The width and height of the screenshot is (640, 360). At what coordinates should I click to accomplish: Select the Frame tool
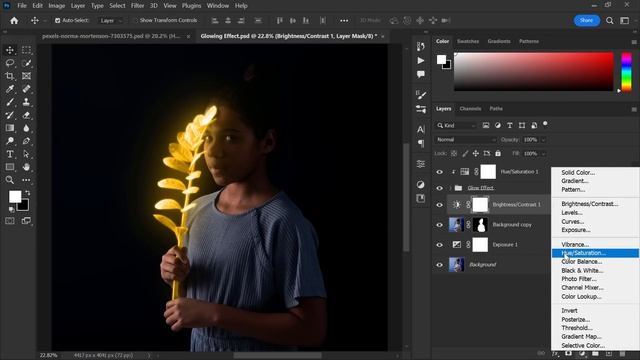point(26,76)
